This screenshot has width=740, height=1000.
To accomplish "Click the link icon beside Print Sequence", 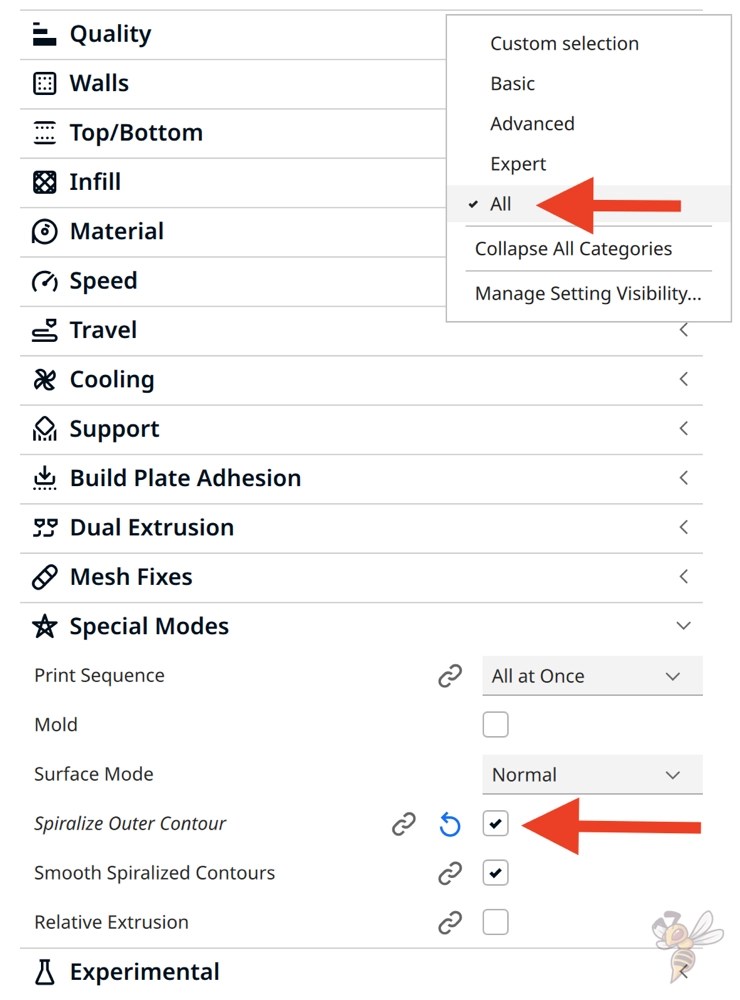I will click(x=449, y=675).
